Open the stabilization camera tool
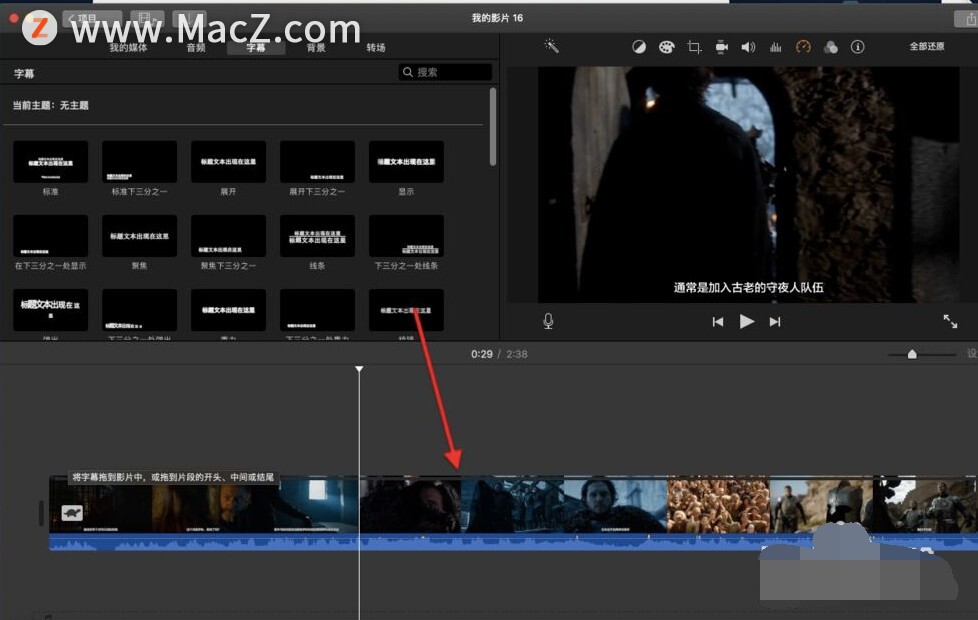Screen dimensions: 978x620 (722, 47)
